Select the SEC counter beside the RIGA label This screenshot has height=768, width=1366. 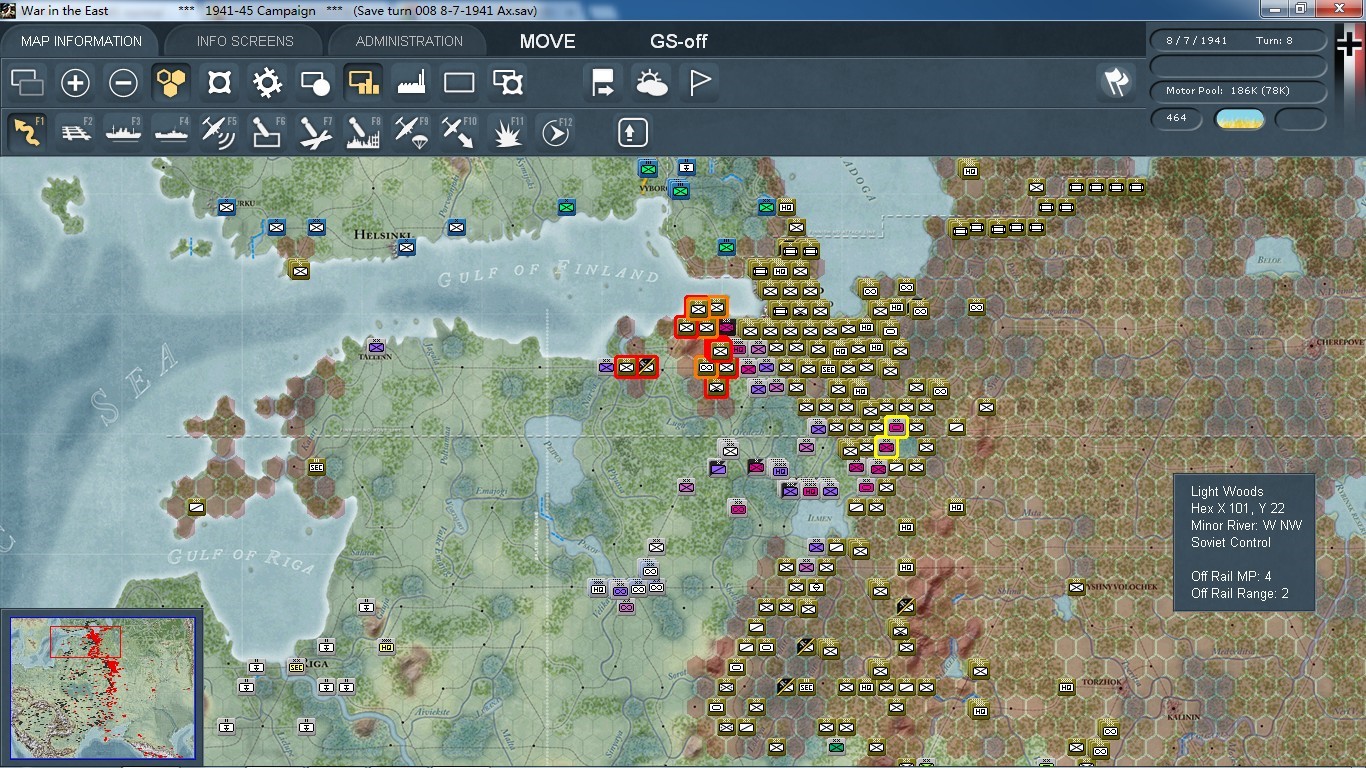[296, 666]
